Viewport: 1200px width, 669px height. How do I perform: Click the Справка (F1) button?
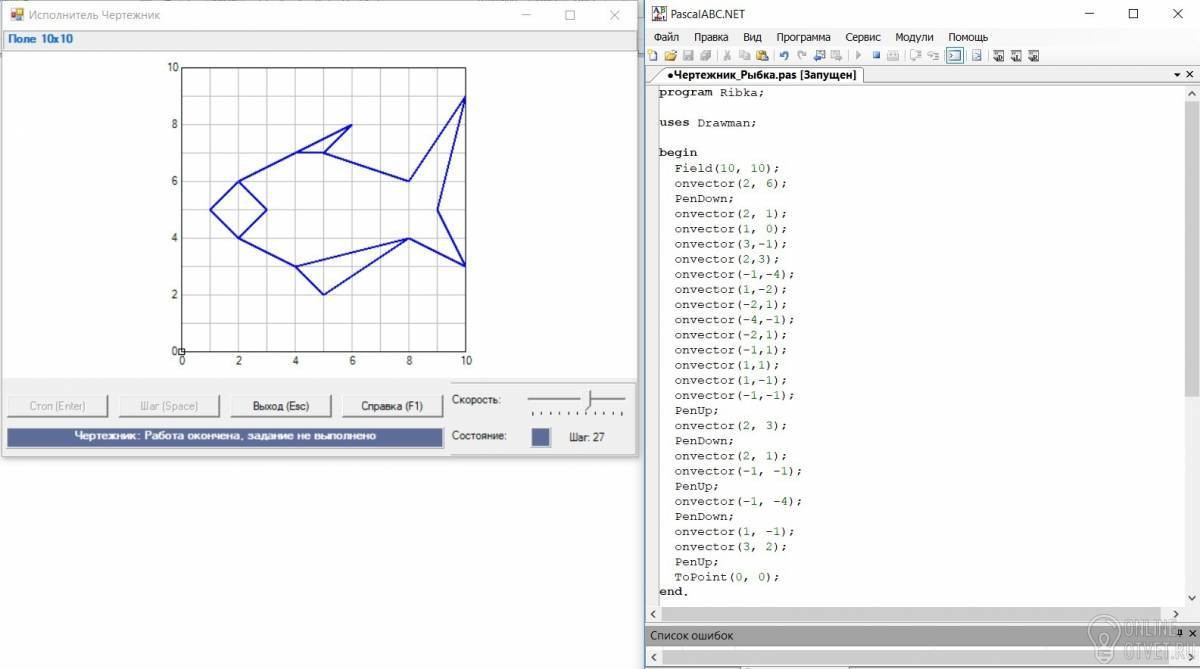click(x=392, y=406)
